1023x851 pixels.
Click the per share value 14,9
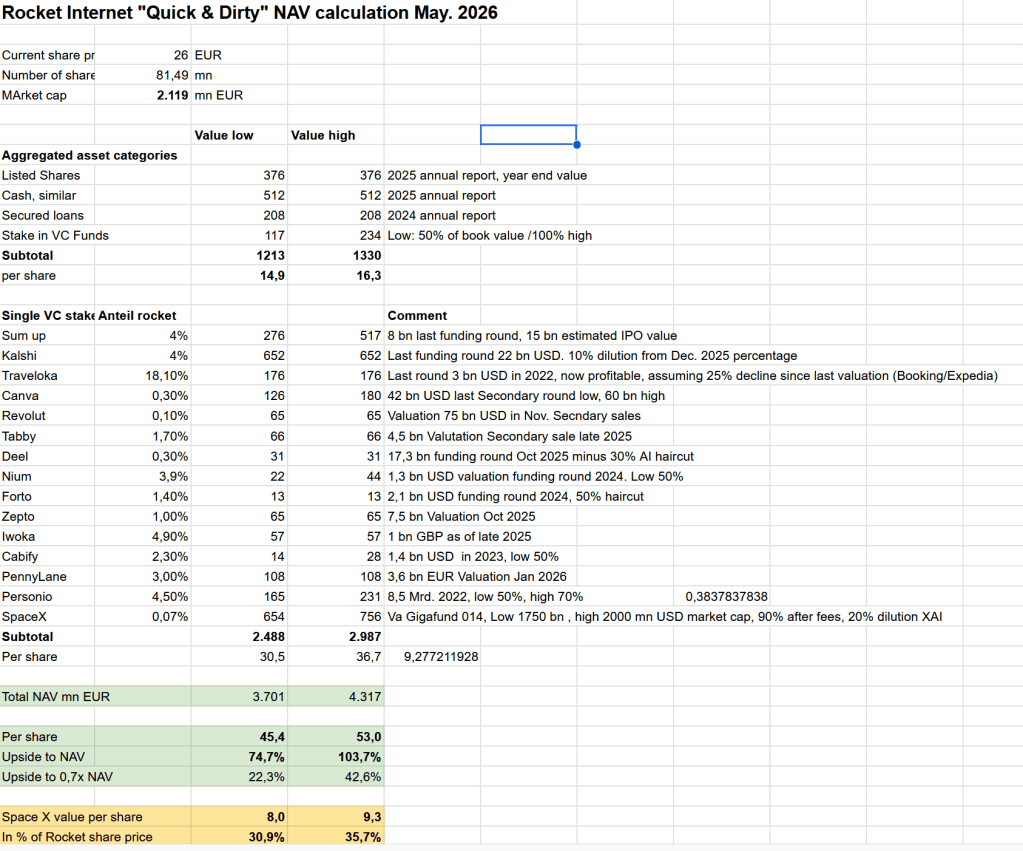pyautogui.click(x=273, y=275)
